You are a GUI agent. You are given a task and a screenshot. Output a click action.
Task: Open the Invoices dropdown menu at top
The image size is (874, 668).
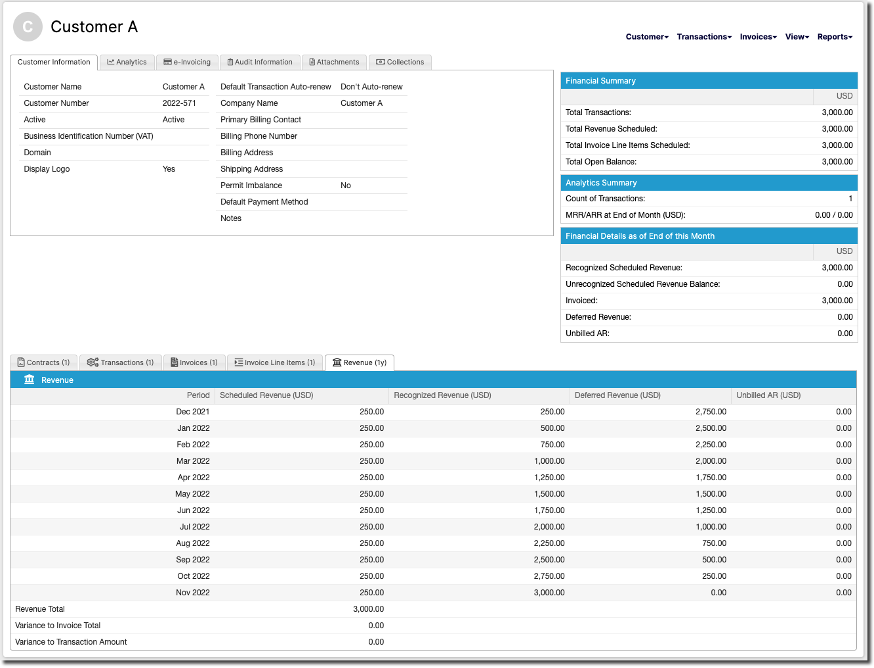pos(758,37)
